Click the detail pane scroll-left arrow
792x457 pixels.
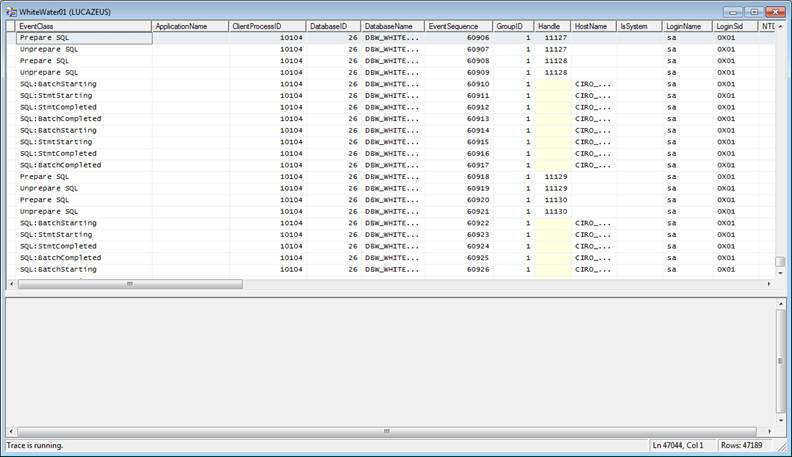pyautogui.click(x=12, y=431)
